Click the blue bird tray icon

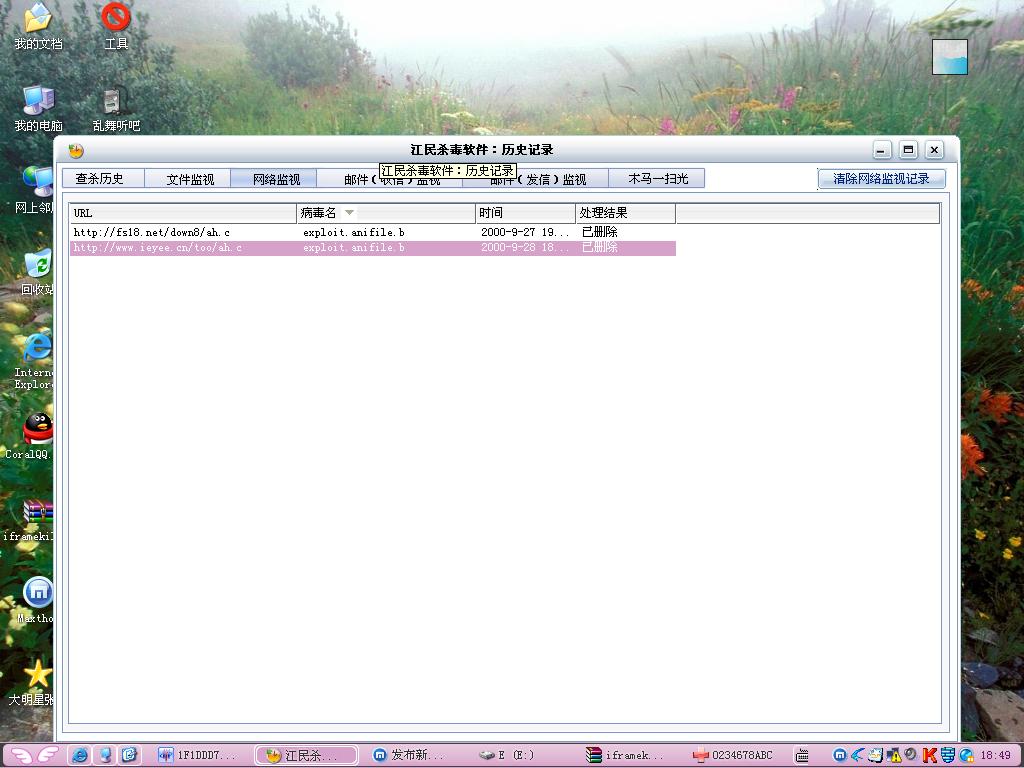tap(857, 756)
